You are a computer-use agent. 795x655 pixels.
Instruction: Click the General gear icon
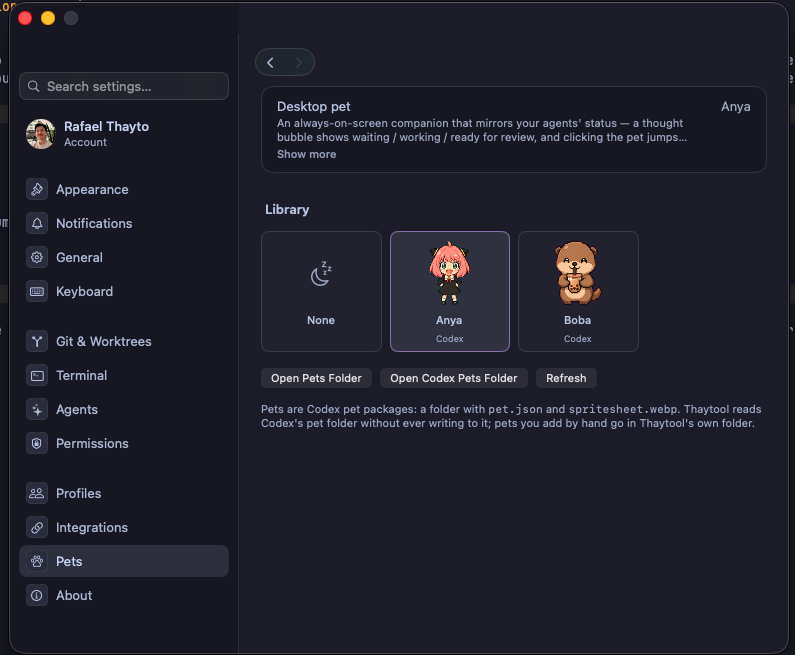37,258
